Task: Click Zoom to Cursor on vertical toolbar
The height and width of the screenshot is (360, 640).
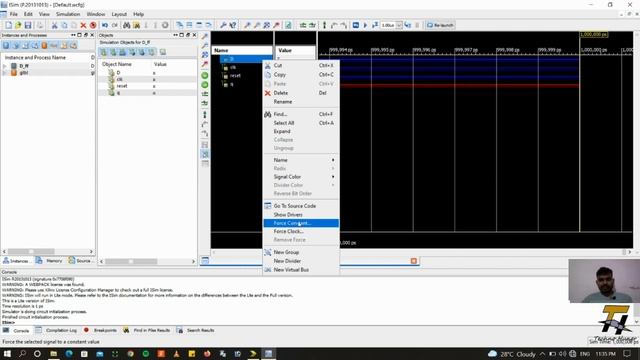Action: tap(205, 64)
